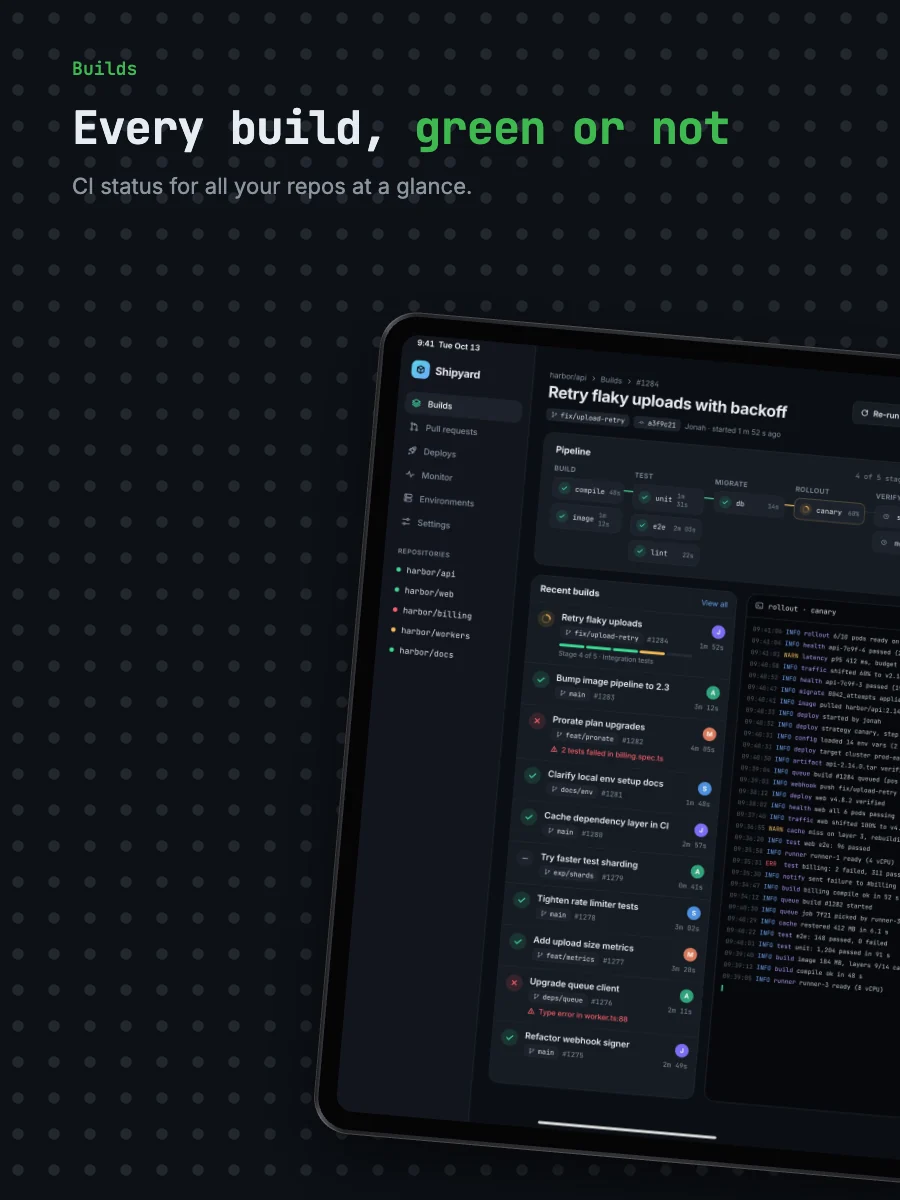Screen dimensions: 900x1200
Task: Open the Add upload size metrics build
Action: click(x=603, y=951)
